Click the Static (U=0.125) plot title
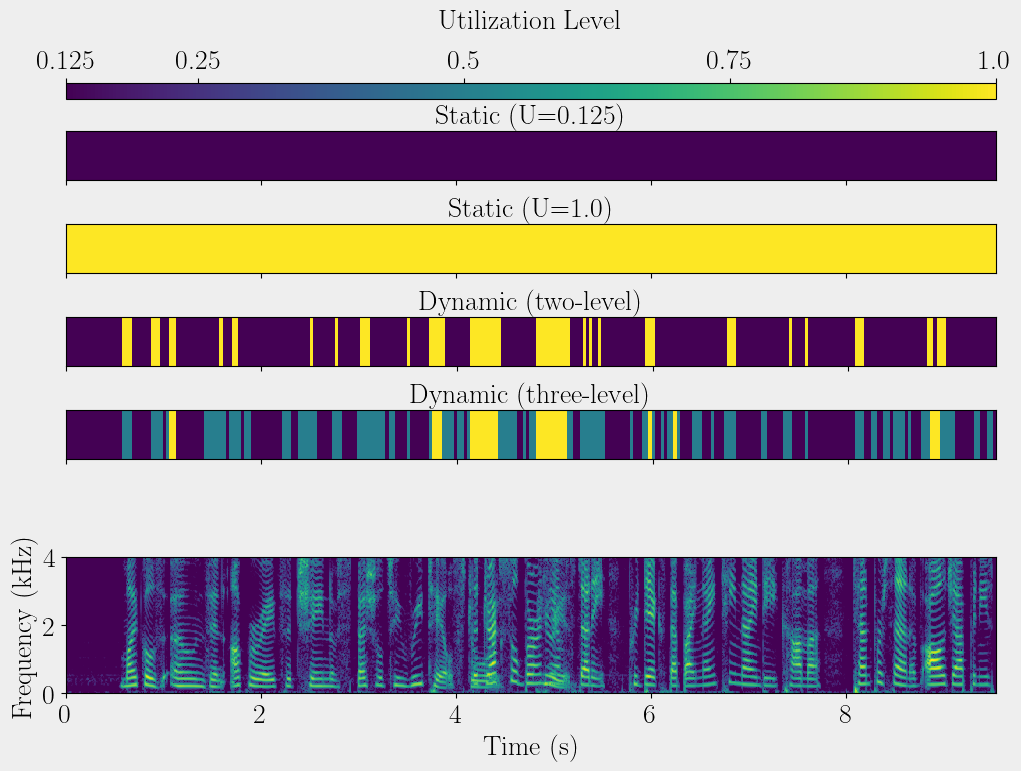 point(529,116)
